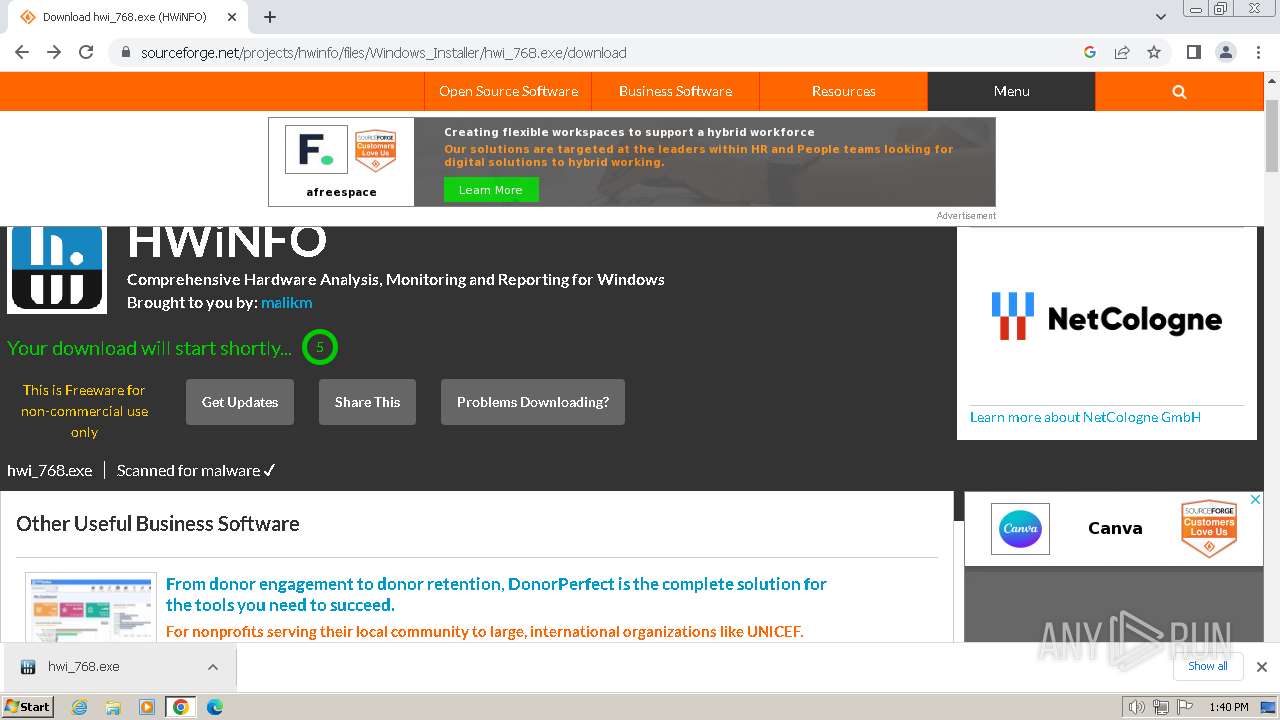The width and height of the screenshot is (1280, 720).
Task: Open the malikm author link
Action: tap(286, 302)
